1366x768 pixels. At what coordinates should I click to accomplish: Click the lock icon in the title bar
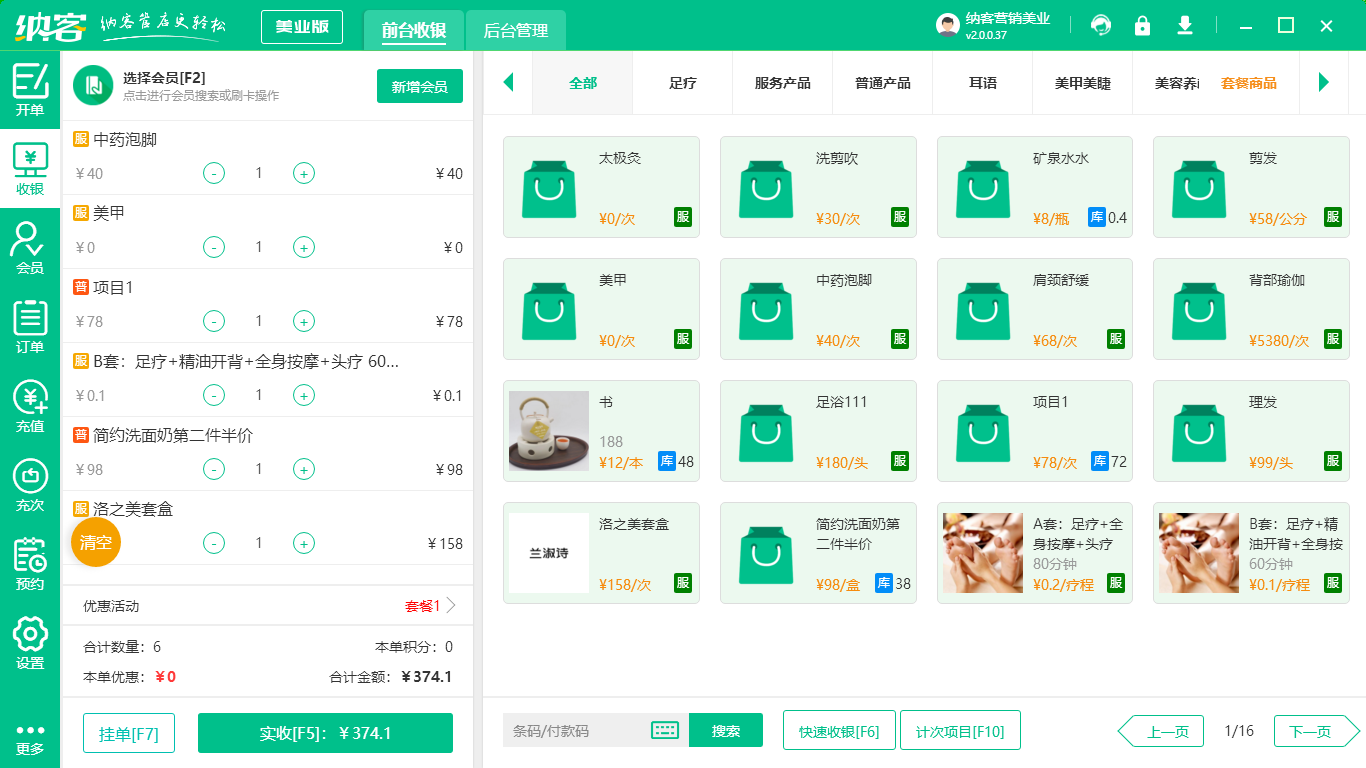tap(1142, 26)
